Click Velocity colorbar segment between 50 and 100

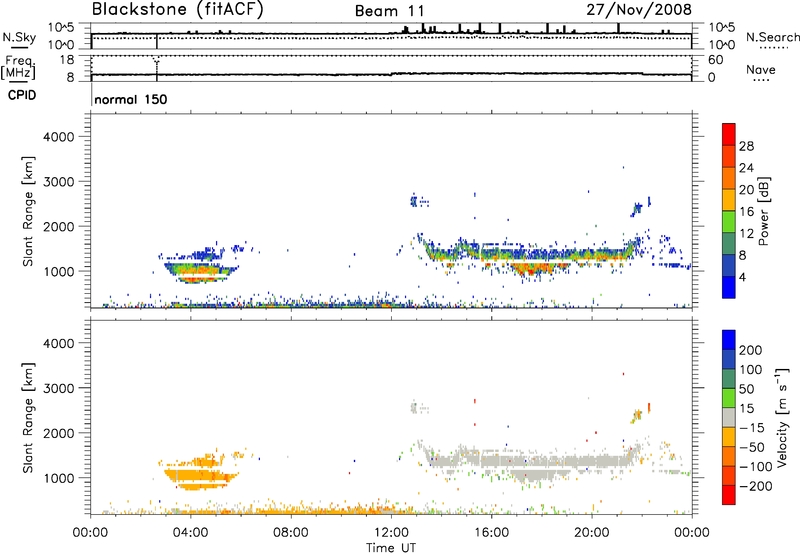(x=729, y=379)
